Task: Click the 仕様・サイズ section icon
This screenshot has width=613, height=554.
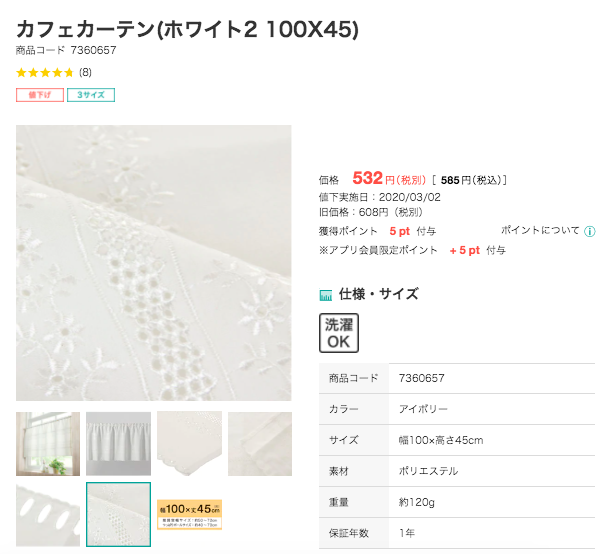Action: (x=326, y=295)
